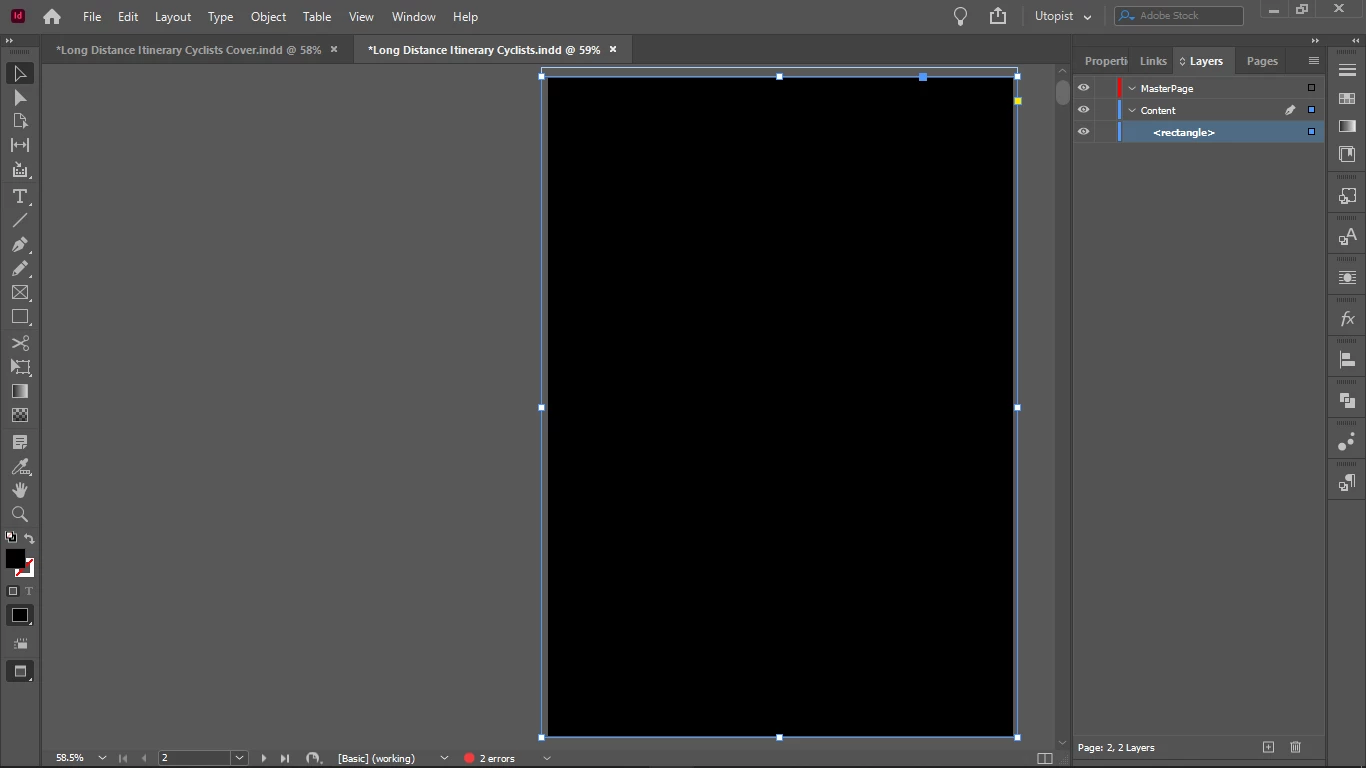Select the Note tool

(x=20, y=442)
